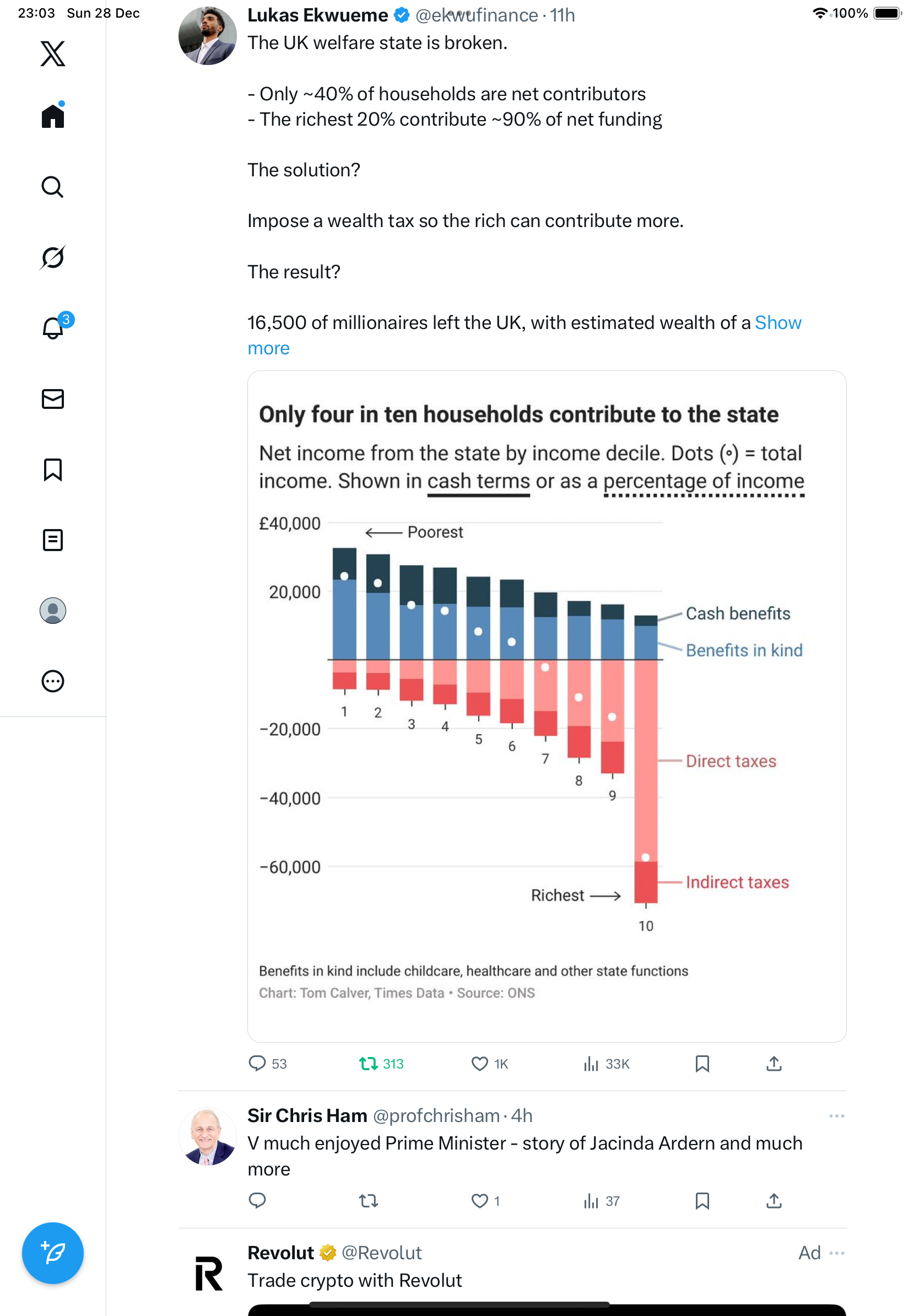Share Lukas Ekwueme's post
919x1316 pixels.
click(774, 1064)
